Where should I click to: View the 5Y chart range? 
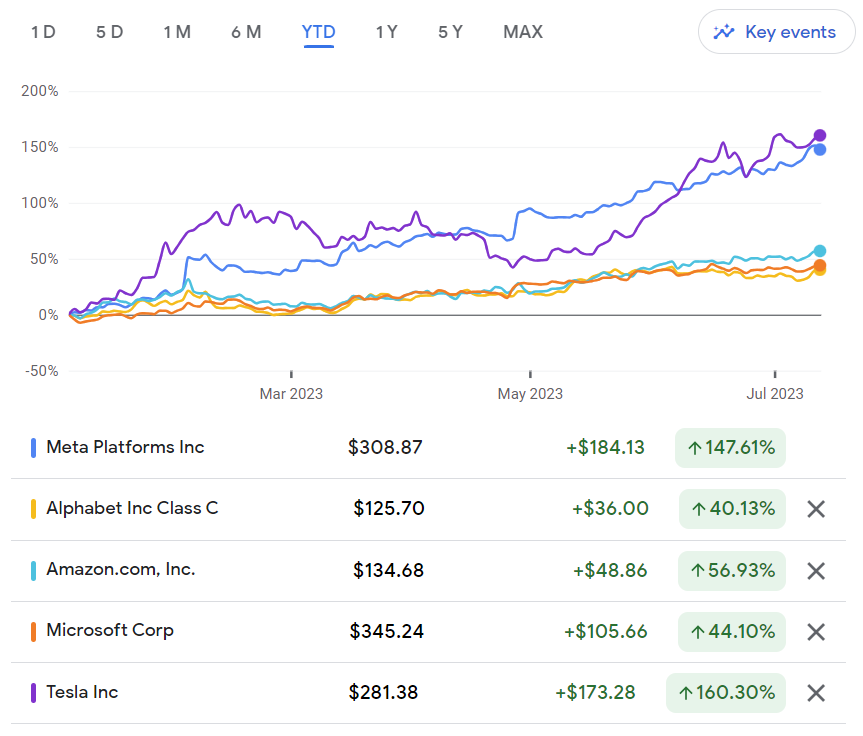tap(450, 32)
